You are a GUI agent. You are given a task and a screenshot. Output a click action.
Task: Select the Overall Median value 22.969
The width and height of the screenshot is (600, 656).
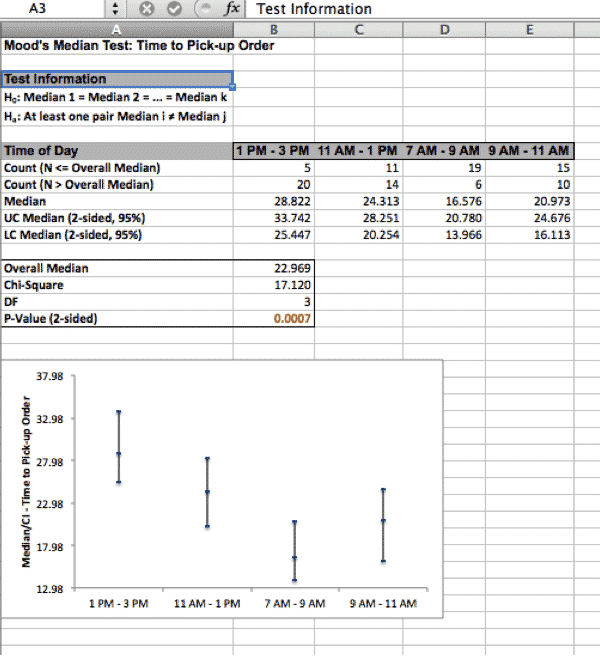point(274,269)
